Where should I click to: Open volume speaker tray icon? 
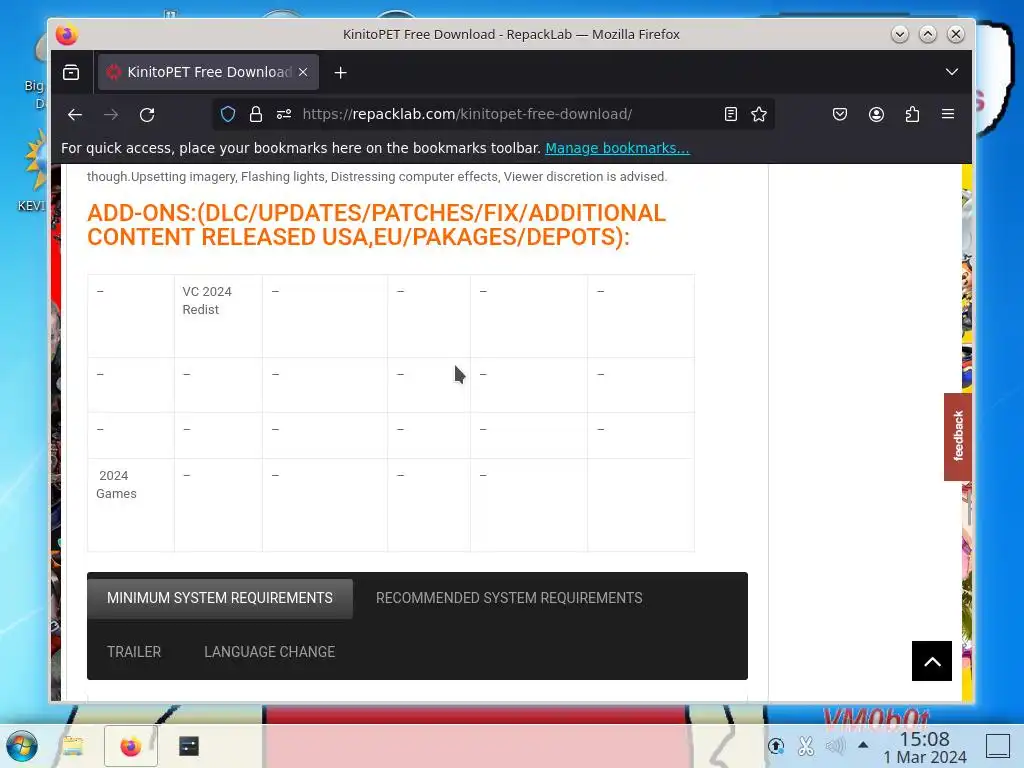(835, 745)
